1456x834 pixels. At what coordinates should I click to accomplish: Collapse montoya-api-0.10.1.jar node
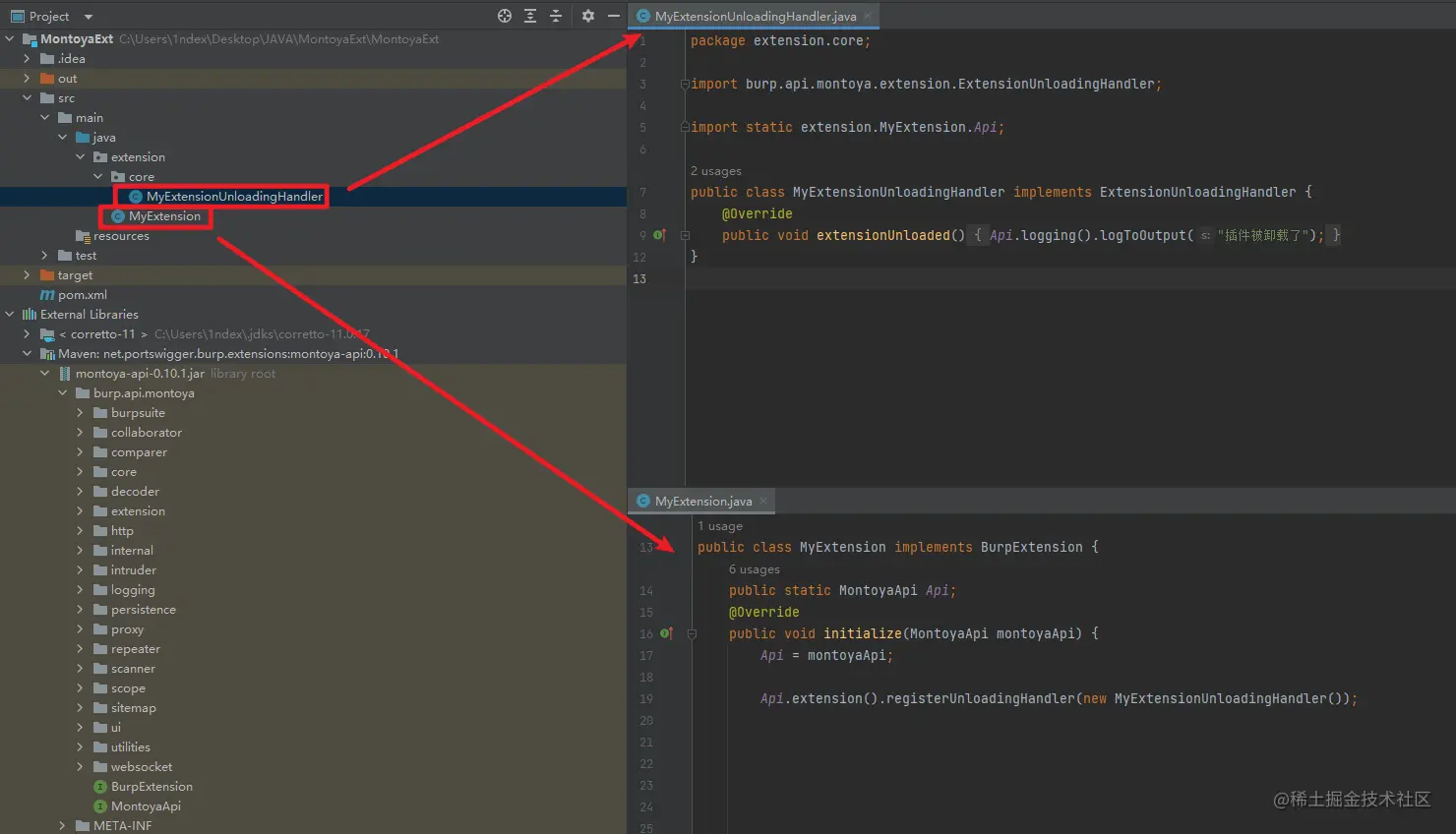[x=45, y=374]
